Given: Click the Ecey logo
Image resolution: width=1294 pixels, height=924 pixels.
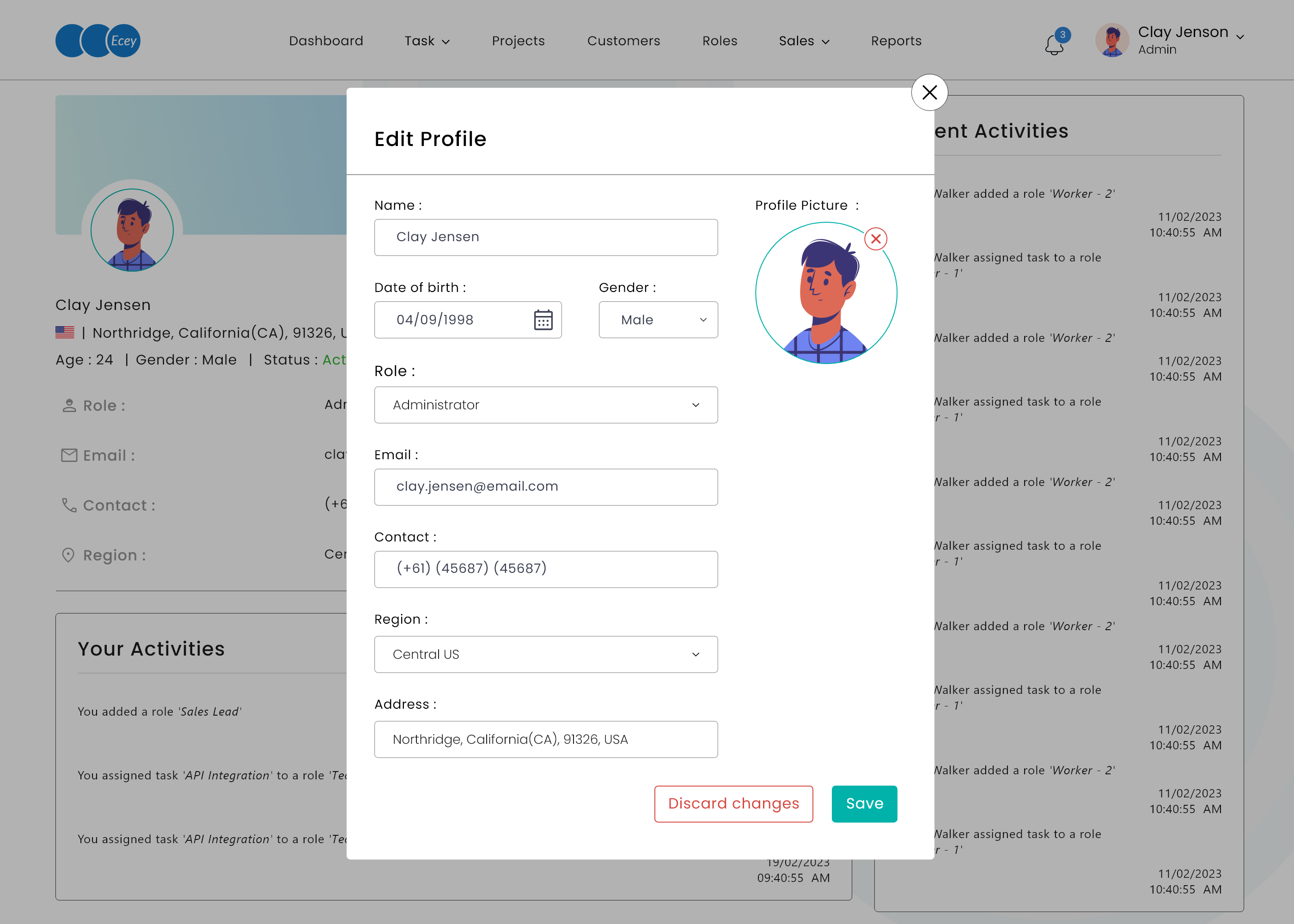Looking at the screenshot, I should tap(98, 40).
